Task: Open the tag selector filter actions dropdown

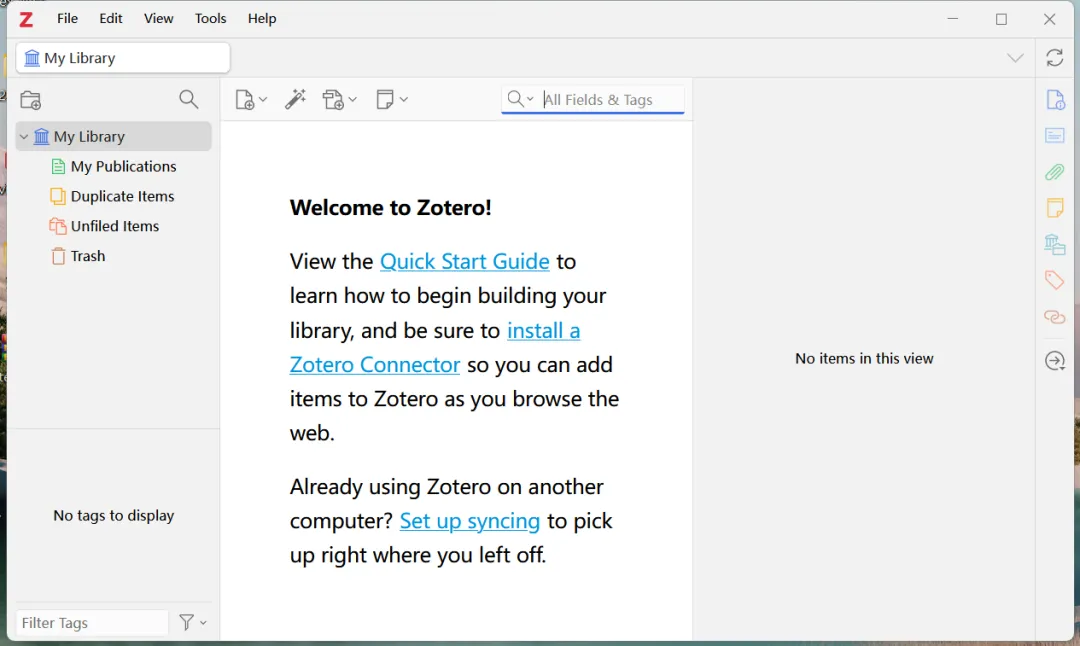Action: (x=193, y=623)
